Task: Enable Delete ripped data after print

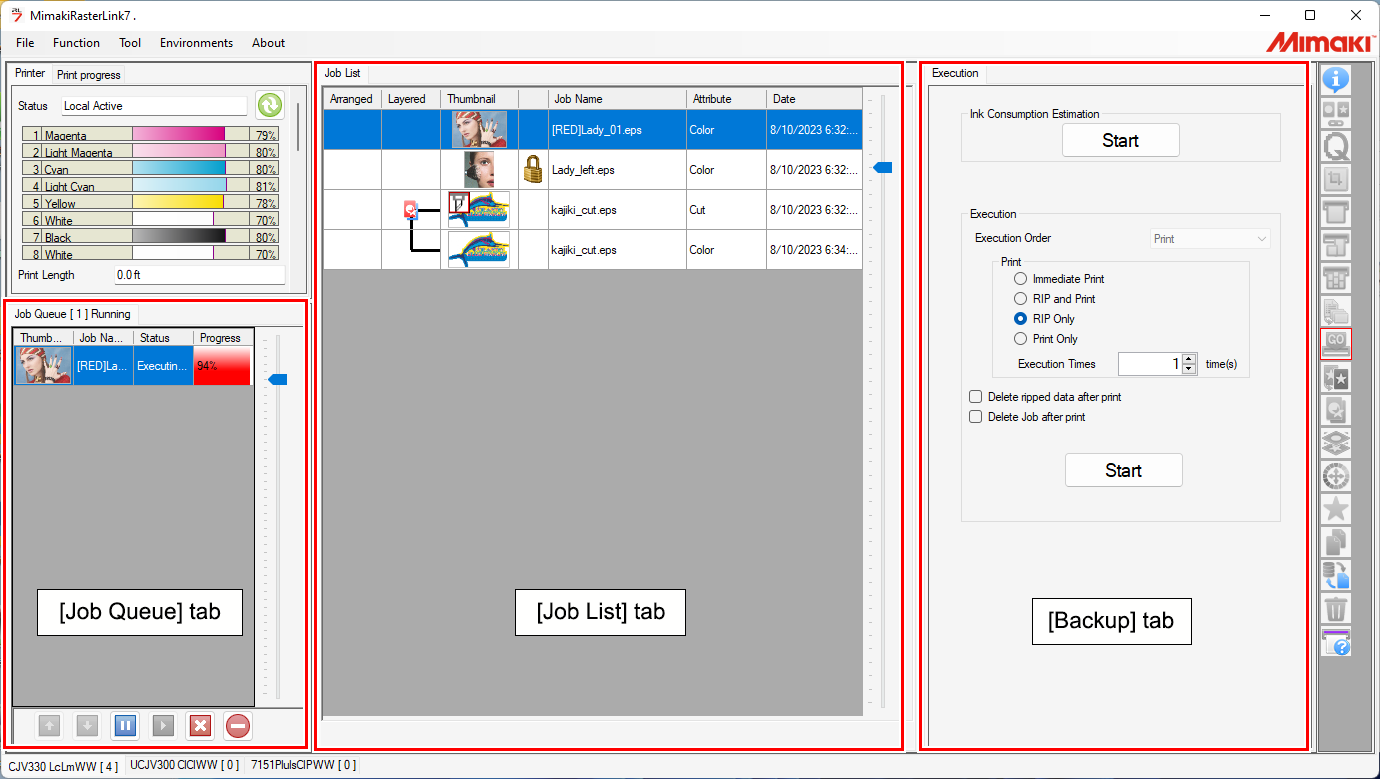Action: pyautogui.click(x=975, y=396)
